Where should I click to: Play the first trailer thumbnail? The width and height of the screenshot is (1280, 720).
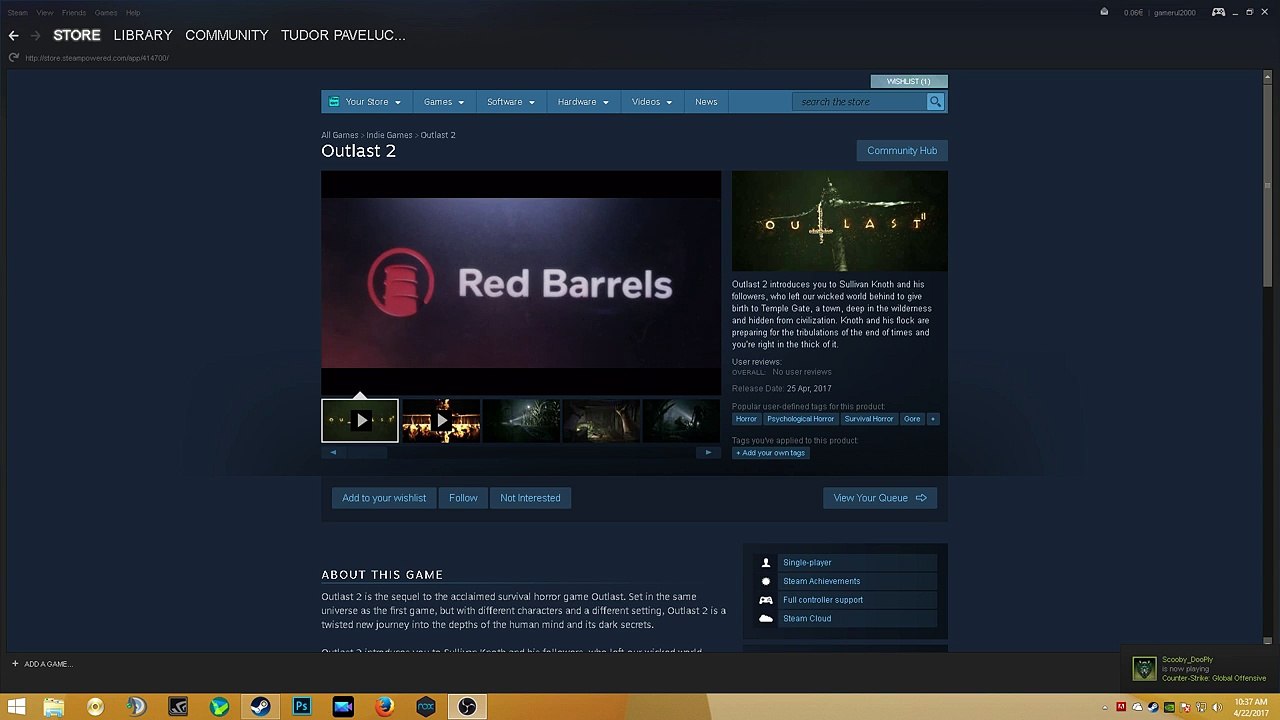click(360, 420)
